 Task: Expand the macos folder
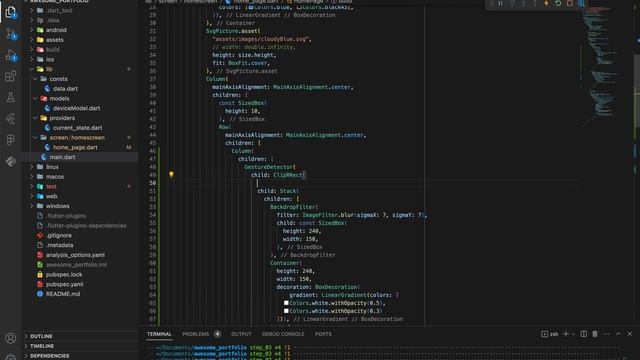pos(32,177)
